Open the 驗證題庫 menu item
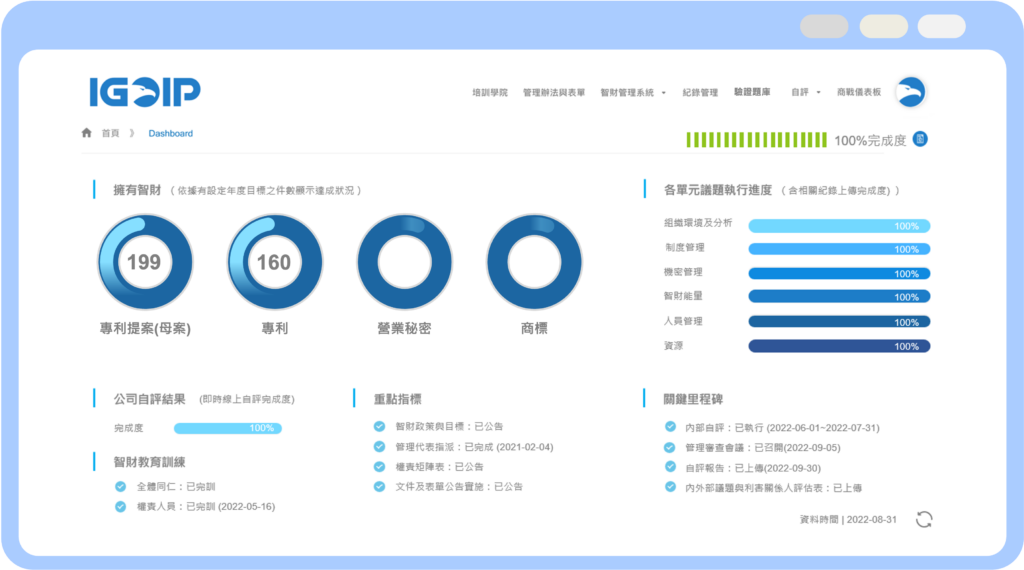The width and height of the screenshot is (1024, 570). 752,92
